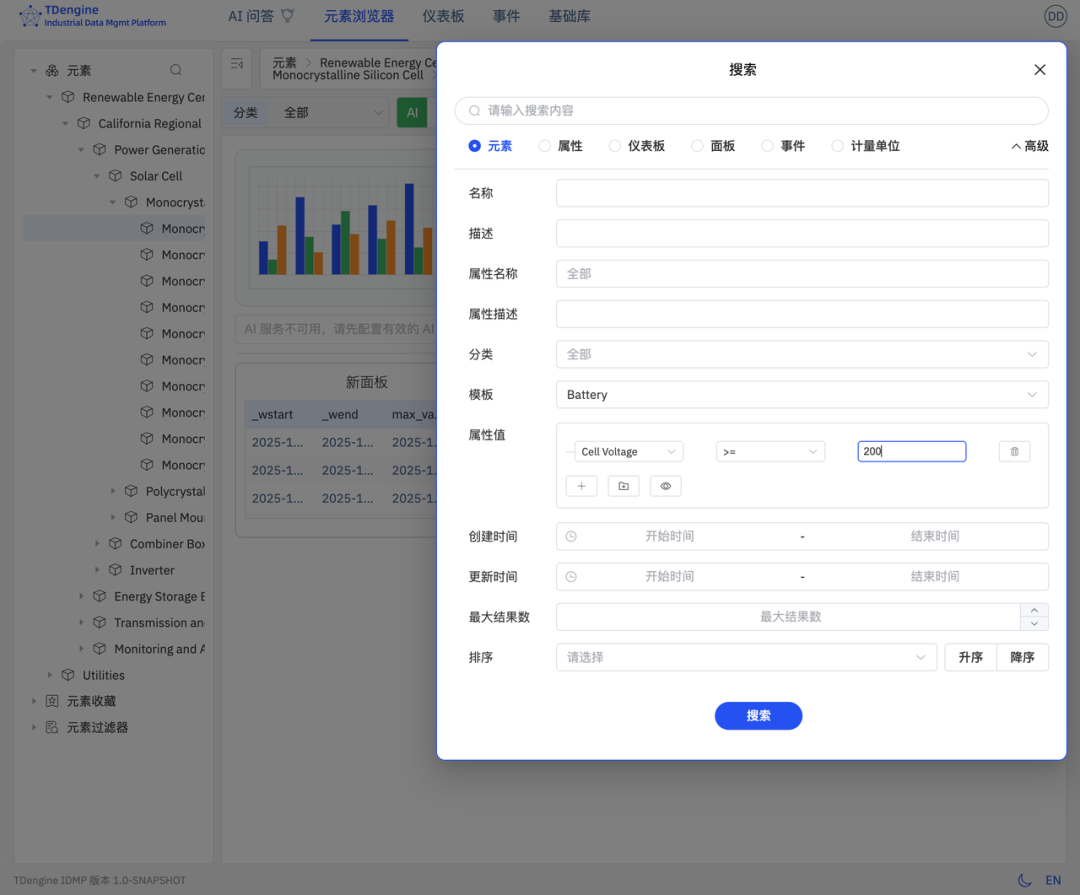Select the 仪表板 radio button
The width and height of the screenshot is (1080, 895).
(614, 145)
